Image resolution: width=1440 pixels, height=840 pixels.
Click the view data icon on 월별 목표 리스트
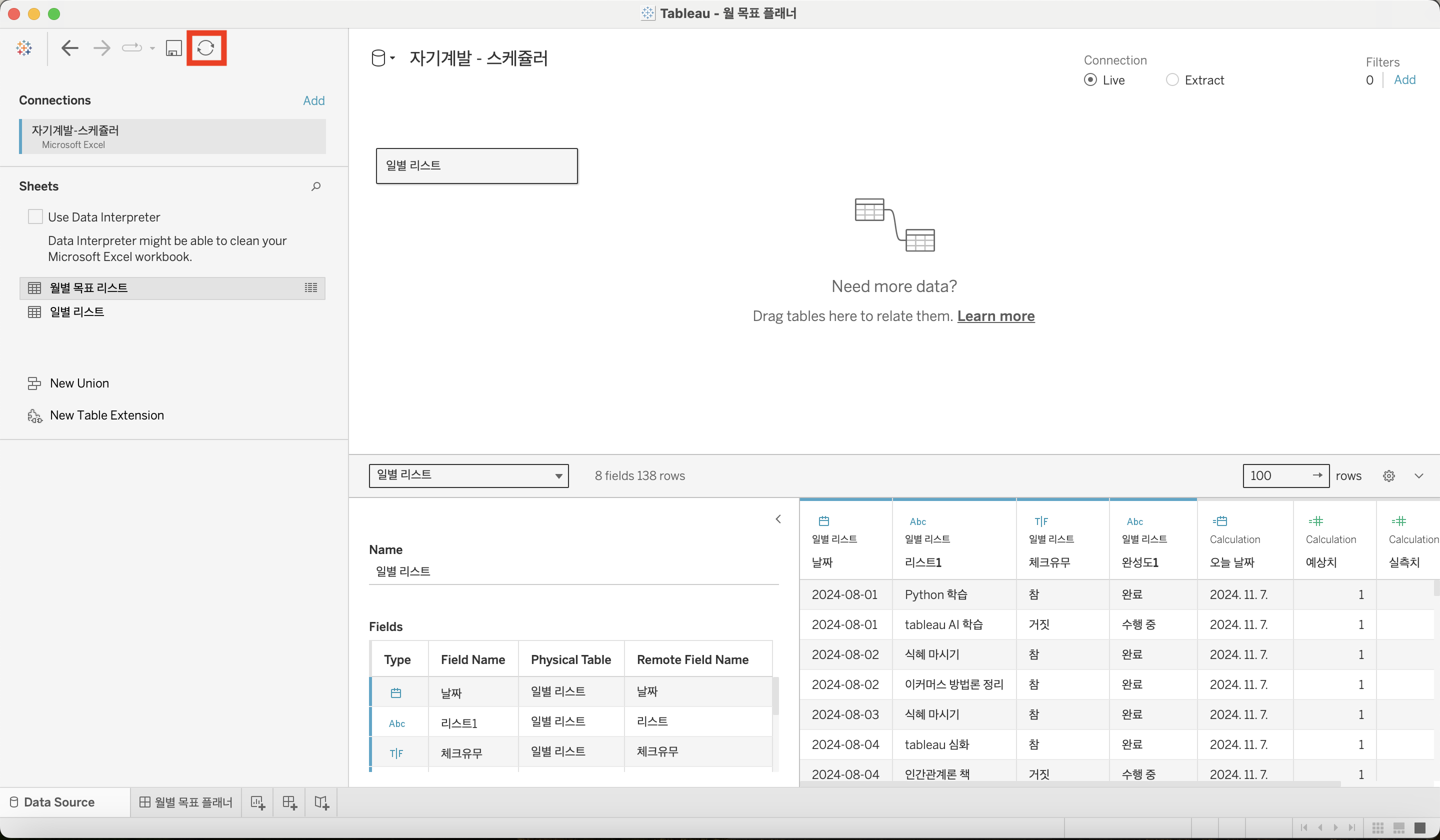311,287
